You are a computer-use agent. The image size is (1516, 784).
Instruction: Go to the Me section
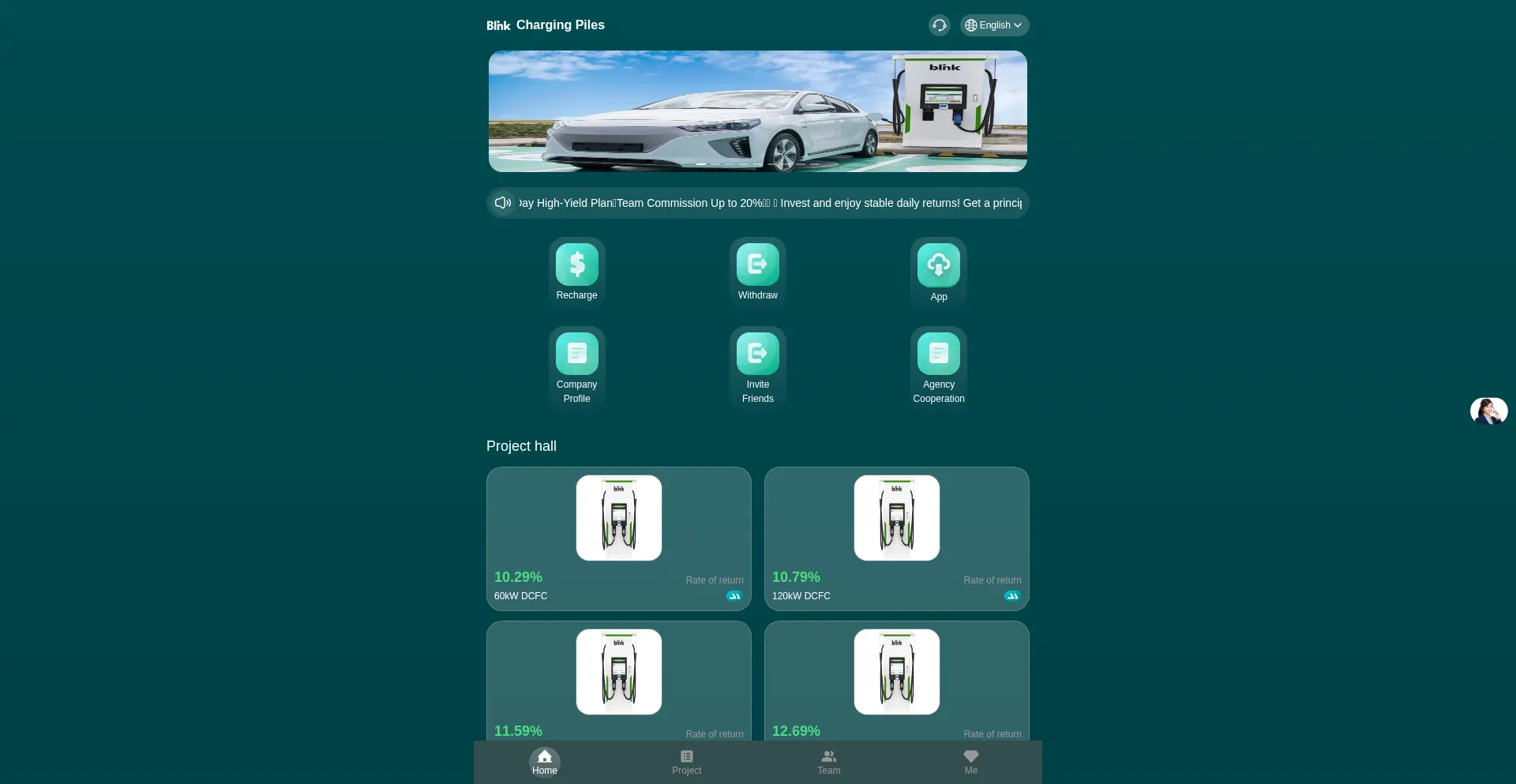[x=970, y=762]
